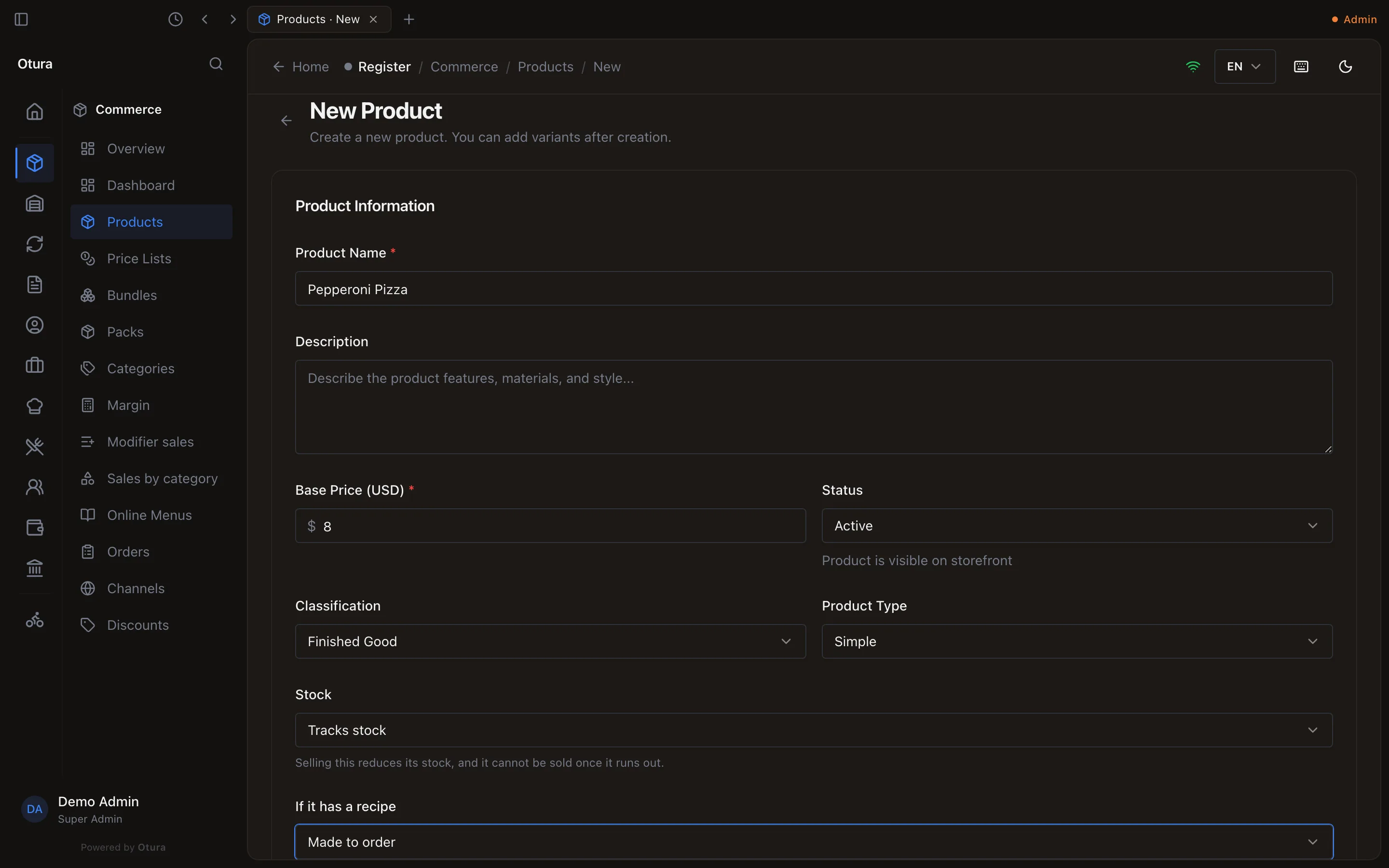The height and width of the screenshot is (868, 1389).
Task: Close the Products · New tab
Action: coord(374,19)
